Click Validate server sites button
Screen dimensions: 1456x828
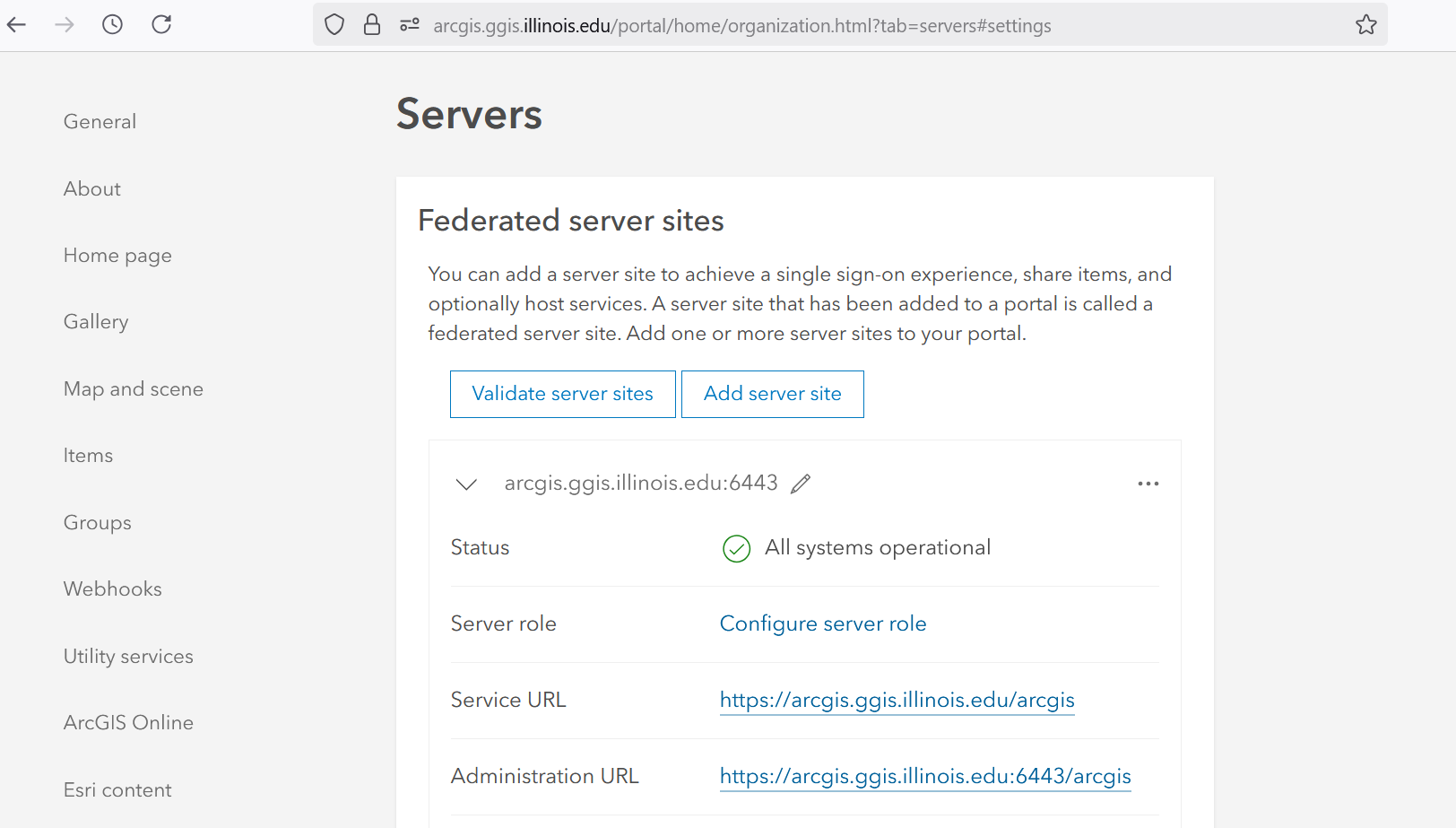tap(563, 394)
